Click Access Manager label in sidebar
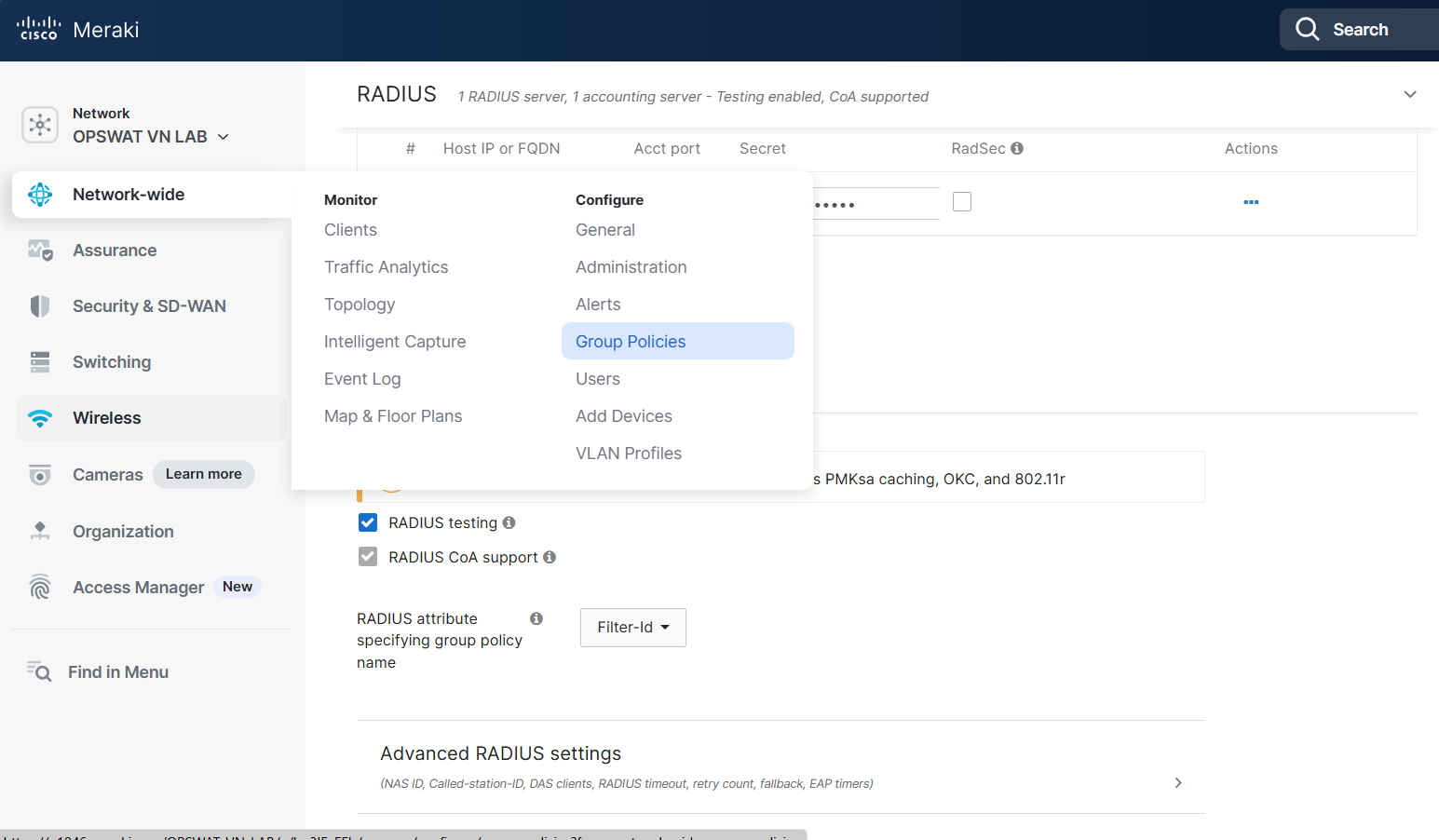1439x840 pixels. pyautogui.click(x=139, y=588)
